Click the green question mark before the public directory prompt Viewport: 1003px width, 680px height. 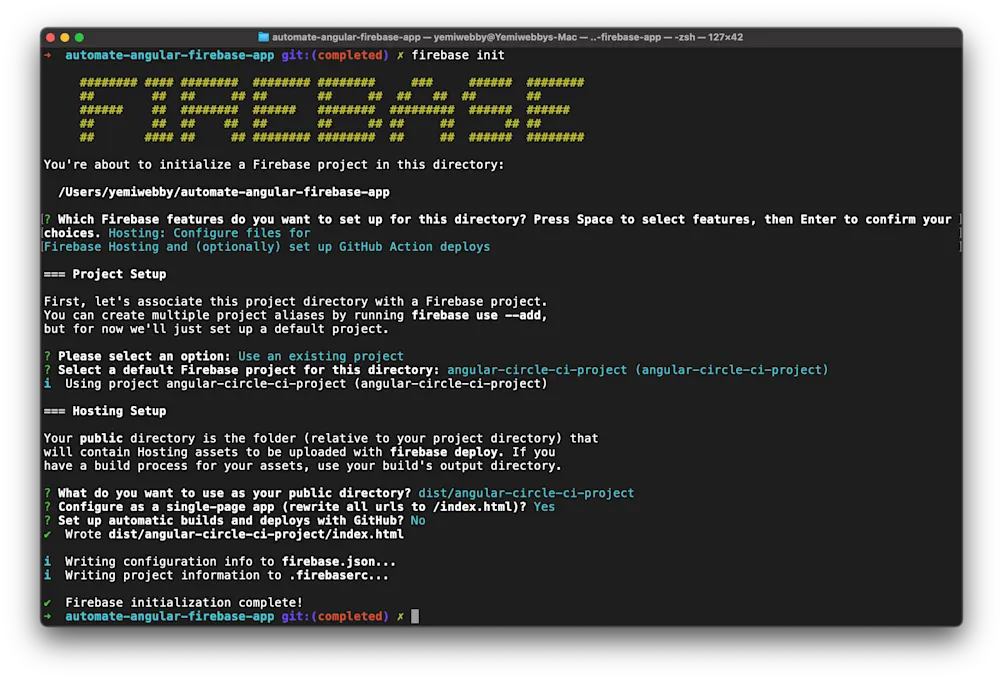[x=46, y=492]
